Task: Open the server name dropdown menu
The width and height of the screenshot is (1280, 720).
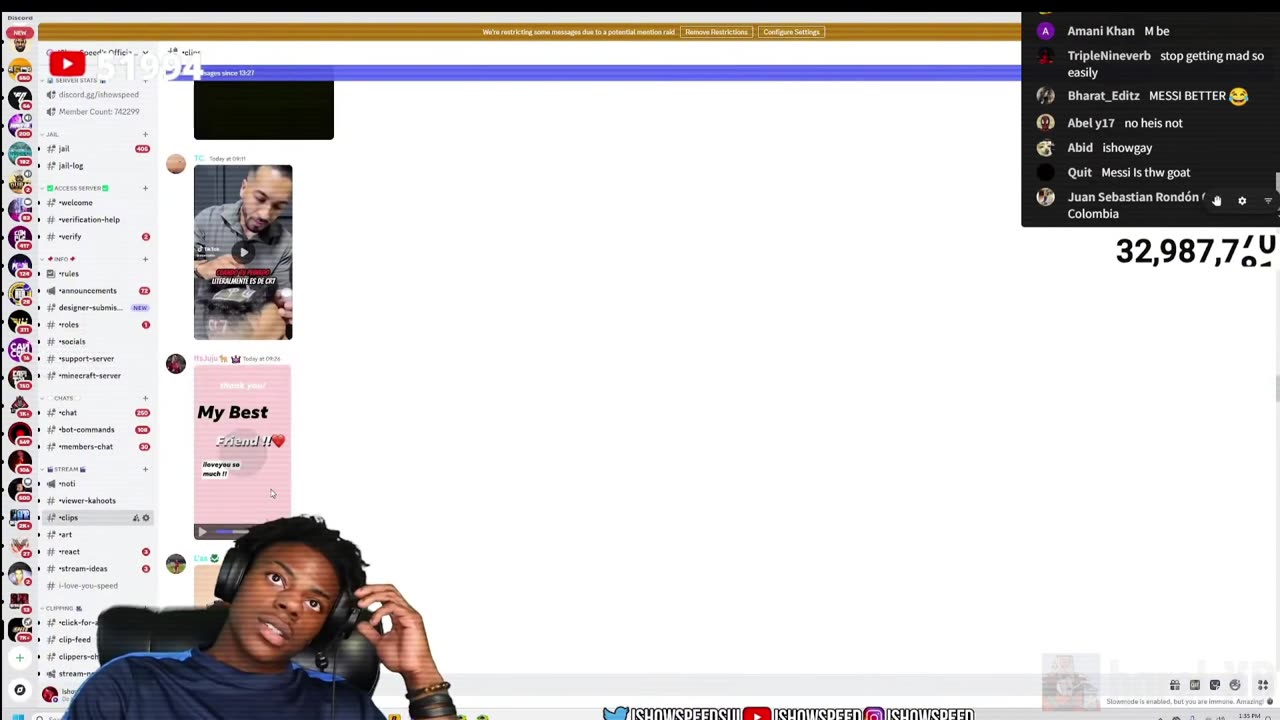Action: tap(98, 52)
